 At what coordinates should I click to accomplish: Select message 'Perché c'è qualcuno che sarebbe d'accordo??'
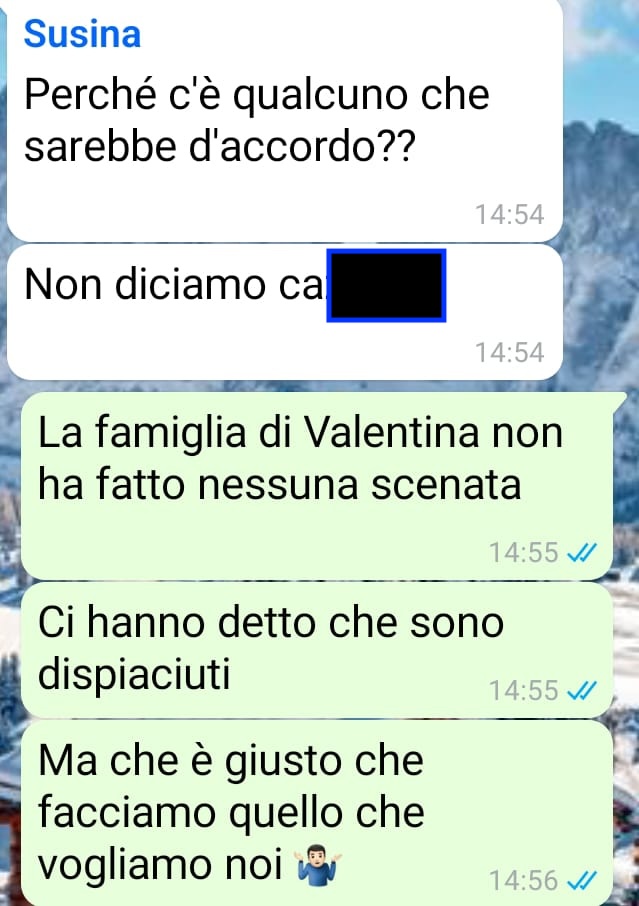pos(285,120)
